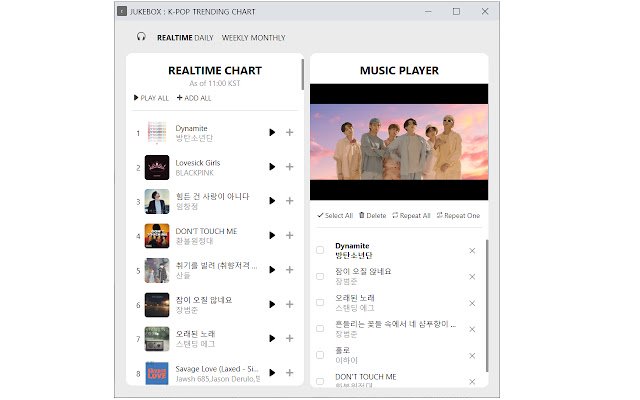Click the DON'T TOUCH ME album cover
The width and height of the screenshot is (640, 400).
click(x=157, y=236)
